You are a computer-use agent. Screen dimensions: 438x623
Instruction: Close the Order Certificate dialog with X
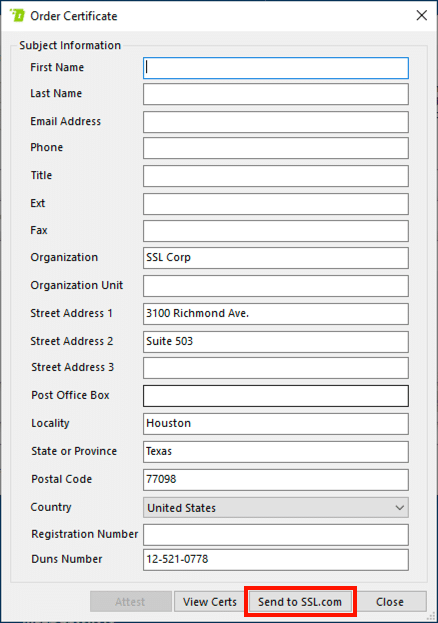coord(421,15)
